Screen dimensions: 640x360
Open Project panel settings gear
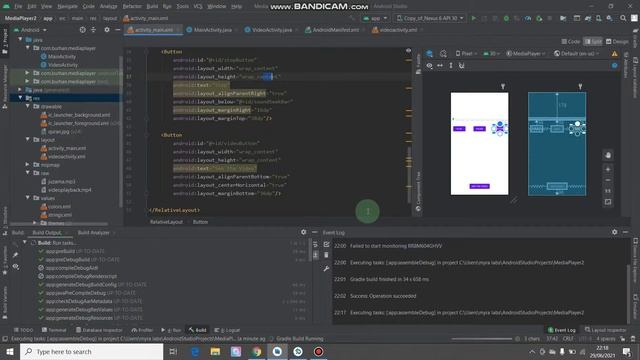click(107, 30)
